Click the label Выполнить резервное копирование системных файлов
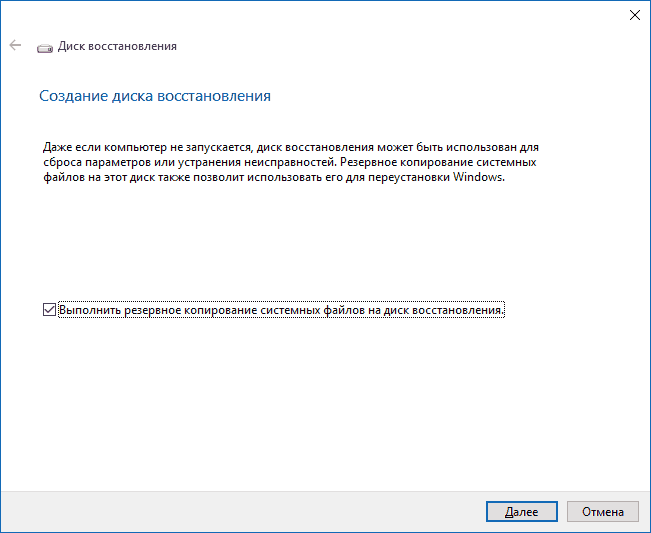Image resolution: width=651 pixels, height=533 pixels. [x=281, y=310]
